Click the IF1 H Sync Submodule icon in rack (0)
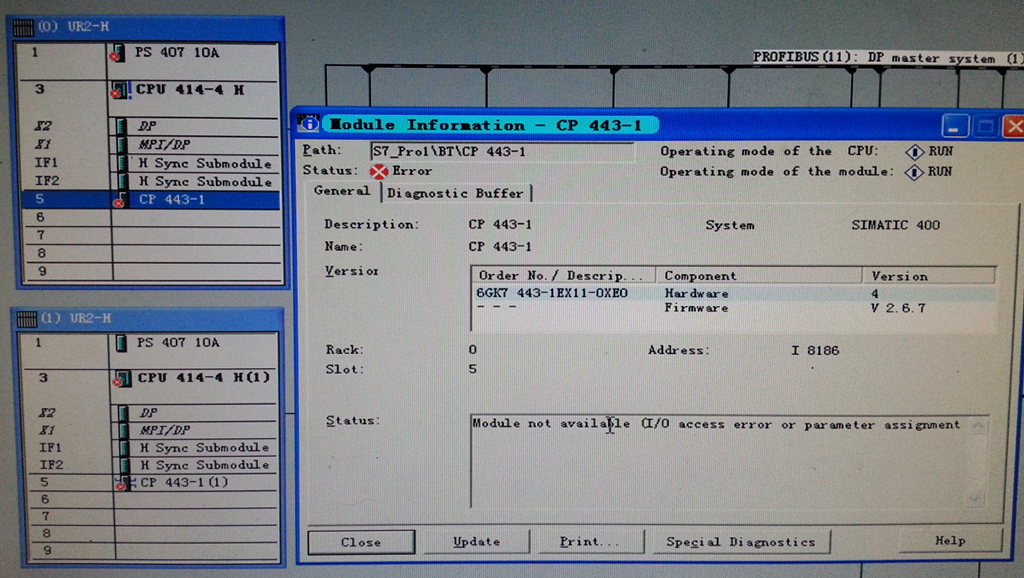The width and height of the screenshot is (1024, 578). point(121,163)
